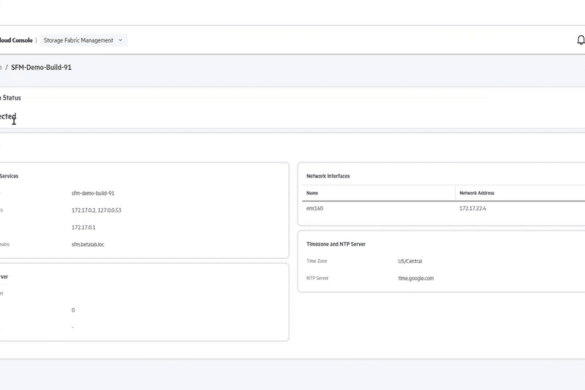Click the 172.17.22.4 network address
The height and width of the screenshot is (390, 585).
(x=473, y=209)
